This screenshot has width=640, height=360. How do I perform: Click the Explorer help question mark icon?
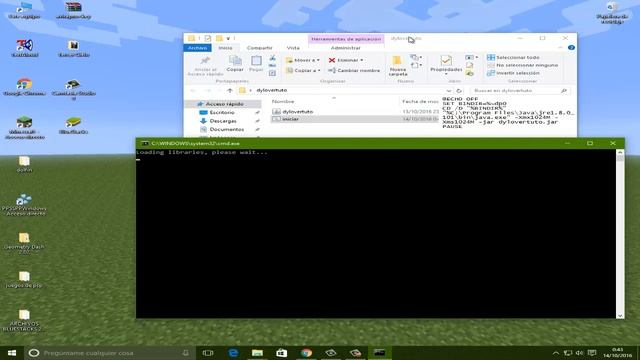571,48
